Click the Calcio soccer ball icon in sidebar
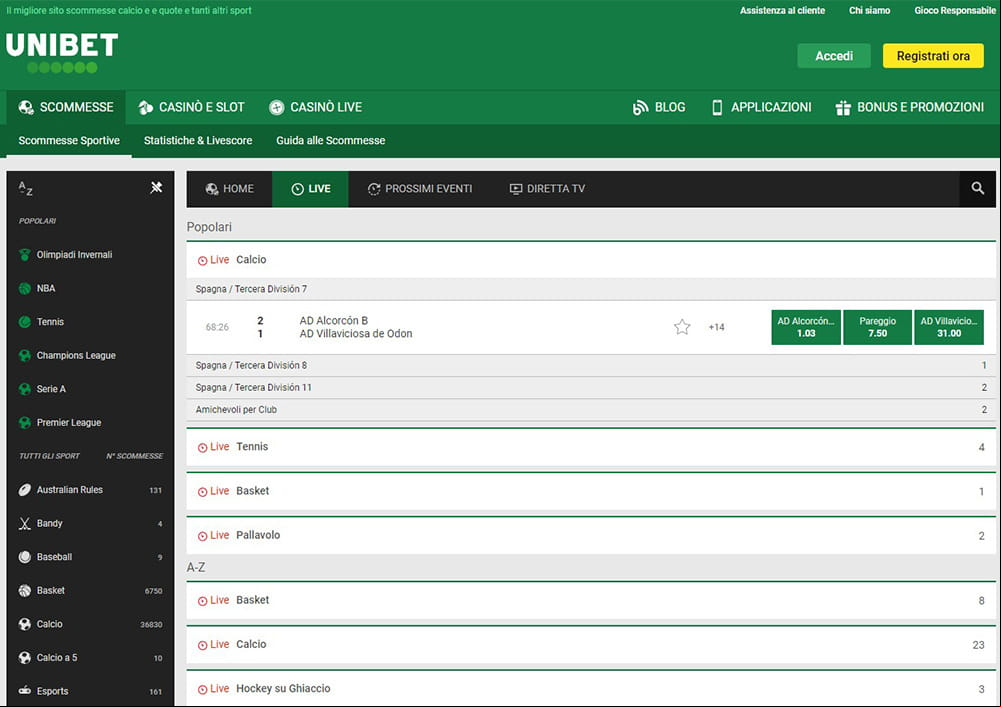1001x707 pixels. (25, 624)
